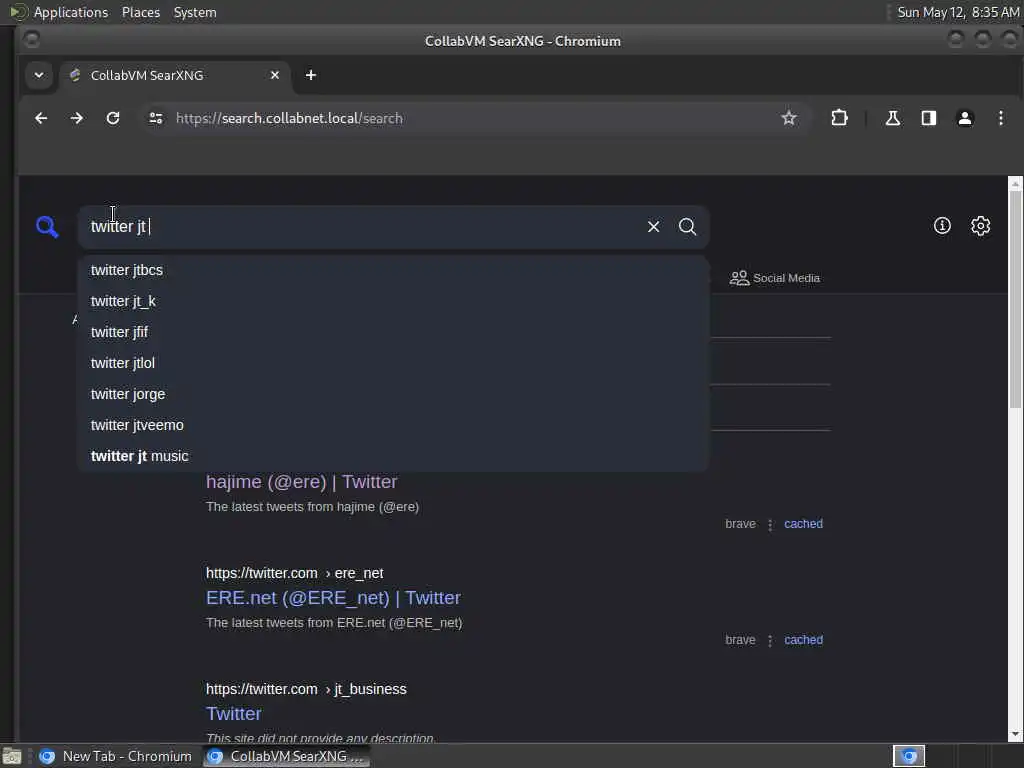Screen dimensions: 1024x768
Task: Select suggestion 'twitter jtbcs'
Action: [393, 270]
